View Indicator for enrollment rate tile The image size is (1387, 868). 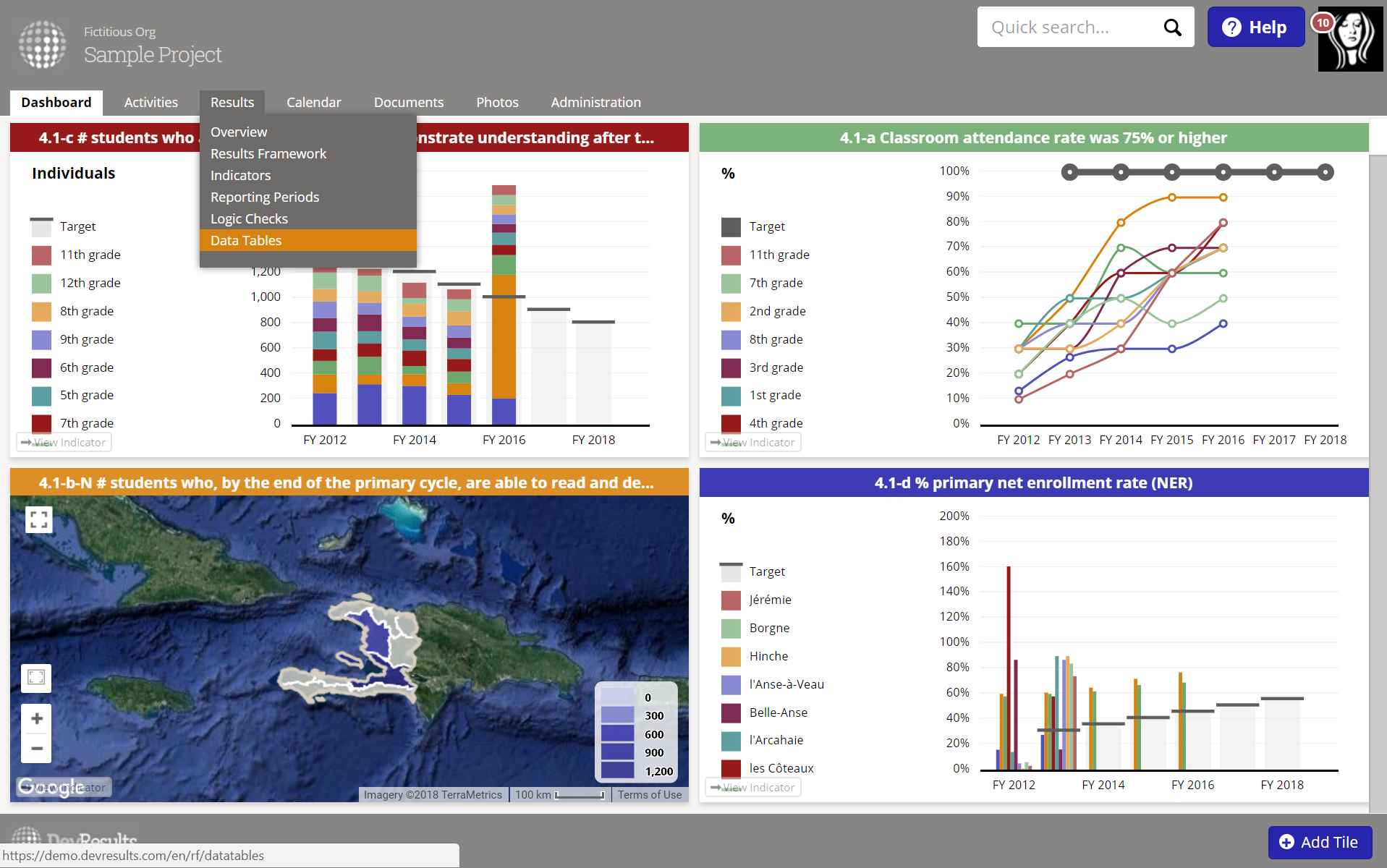(753, 787)
